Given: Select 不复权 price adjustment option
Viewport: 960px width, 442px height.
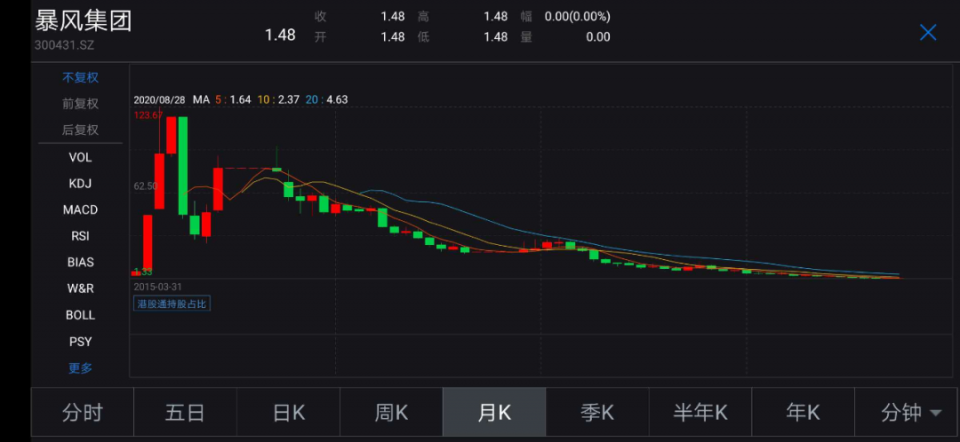Looking at the screenshot, I should point(80,77).
